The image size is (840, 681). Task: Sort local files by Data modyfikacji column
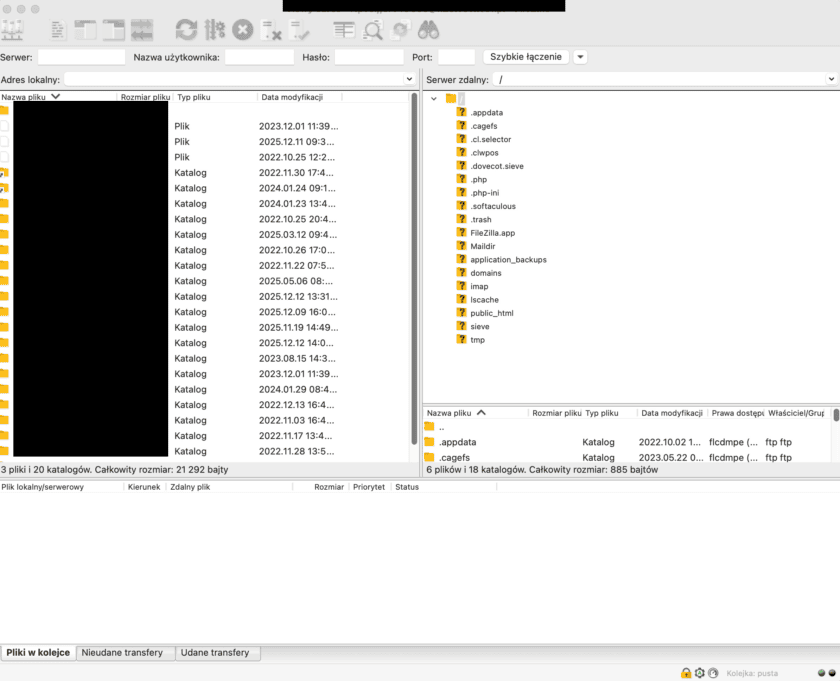(x=298, y=97)
